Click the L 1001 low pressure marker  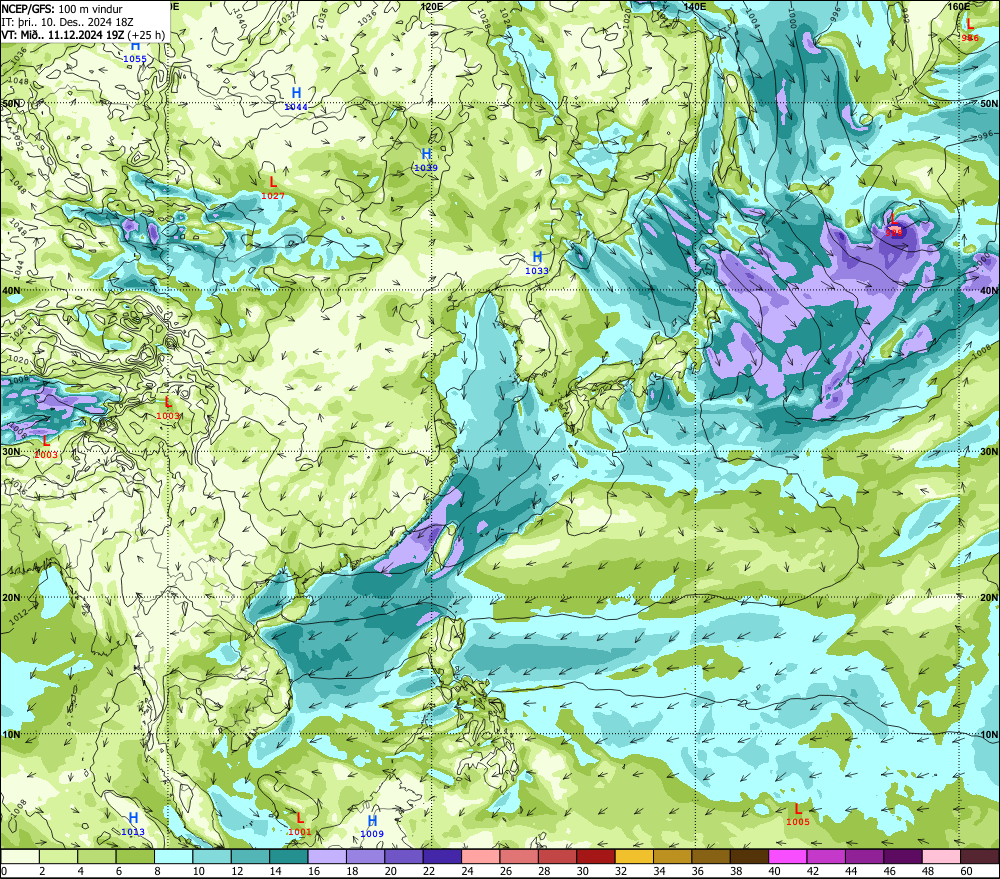click(300, 824)
